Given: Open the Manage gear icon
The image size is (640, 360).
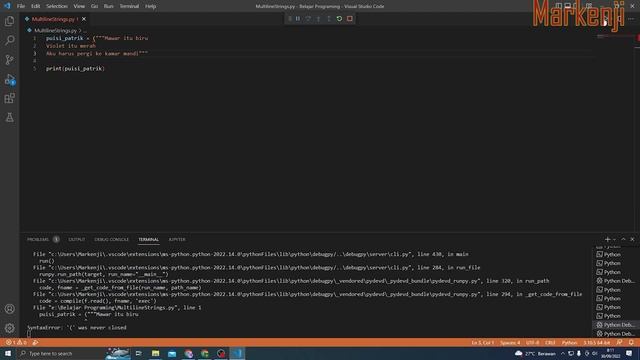Looking at the screenshot, I should pyautogui.click(x=9, y=328).
